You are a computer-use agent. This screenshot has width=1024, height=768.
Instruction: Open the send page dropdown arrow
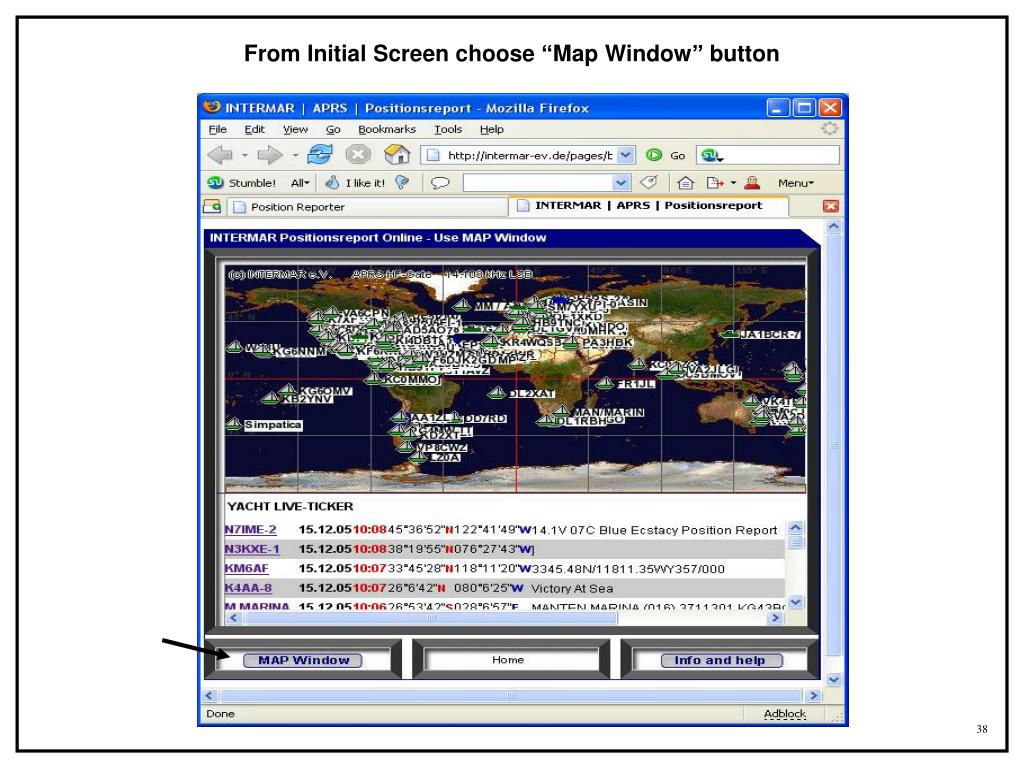[733, 183]
